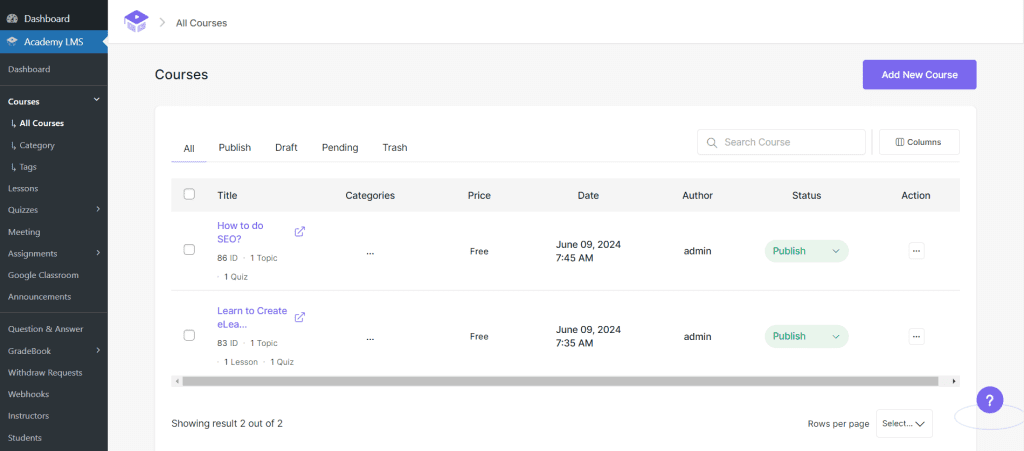Click the Academy LMS graduation cap logo
The height and width of the screenshot is (451, 1024).
[135, 21]
